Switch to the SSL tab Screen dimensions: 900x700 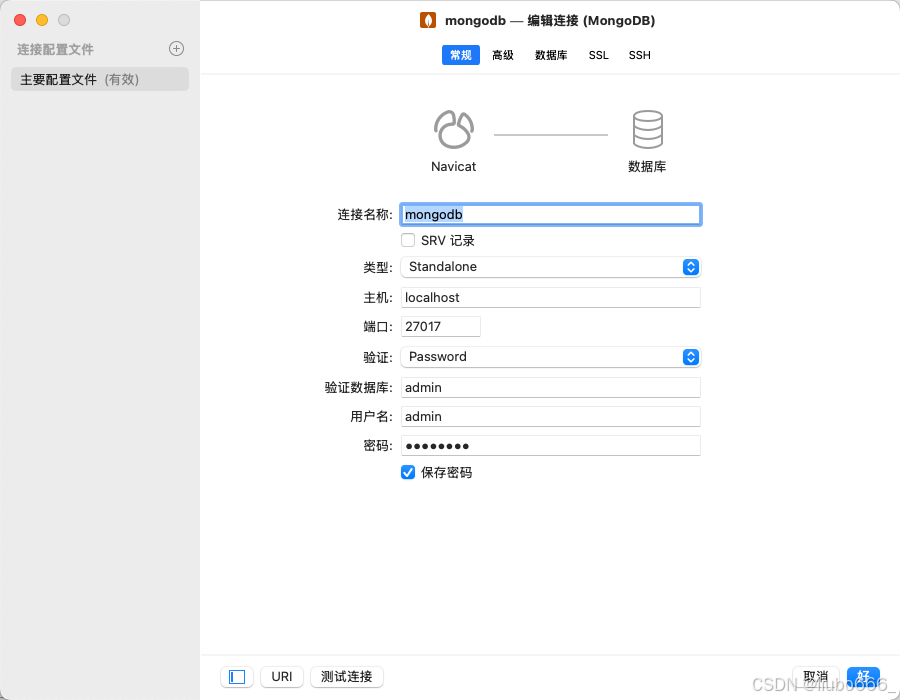[598, 55]
